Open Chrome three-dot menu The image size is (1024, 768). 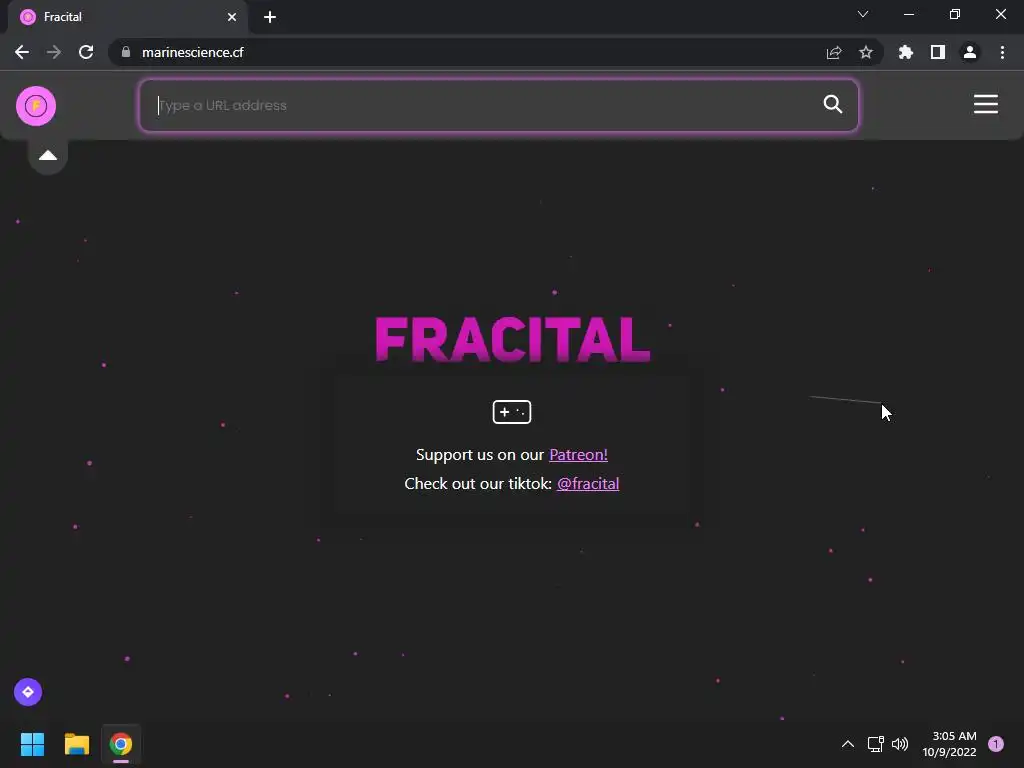tap(1002, 52)
